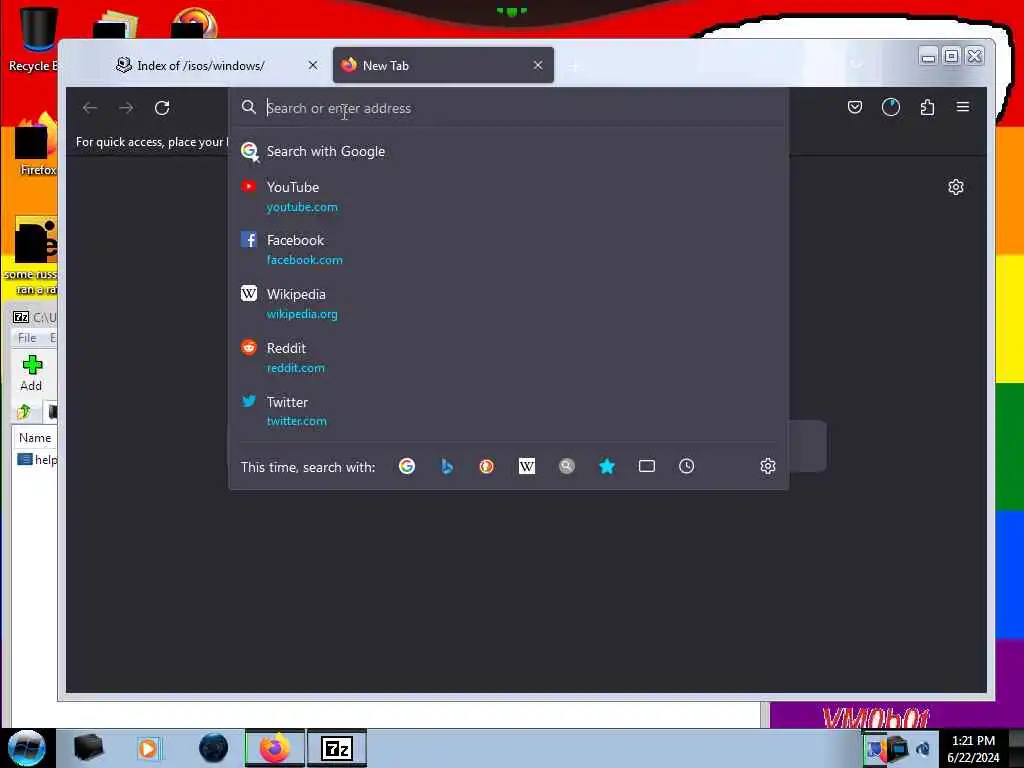The height and width of the screenshot is (768, 1024).
Task: Search open tabs icon
Action: pos(647,466)
